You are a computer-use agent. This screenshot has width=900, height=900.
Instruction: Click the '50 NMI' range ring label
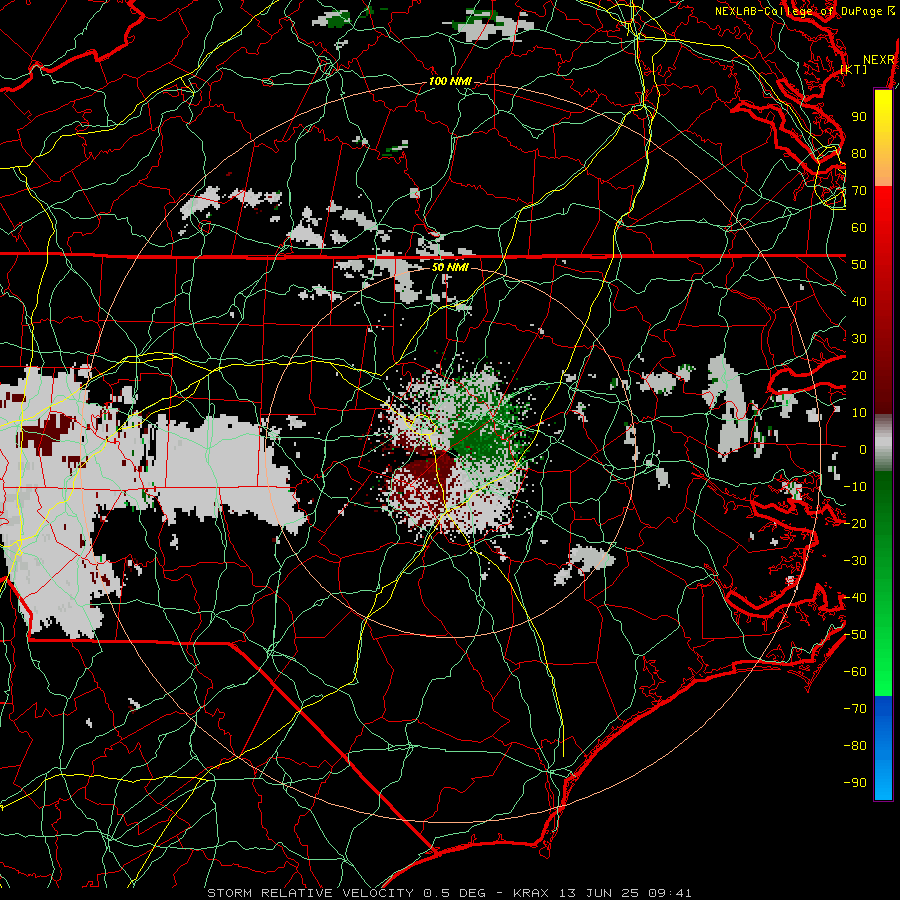coord(450,267)
